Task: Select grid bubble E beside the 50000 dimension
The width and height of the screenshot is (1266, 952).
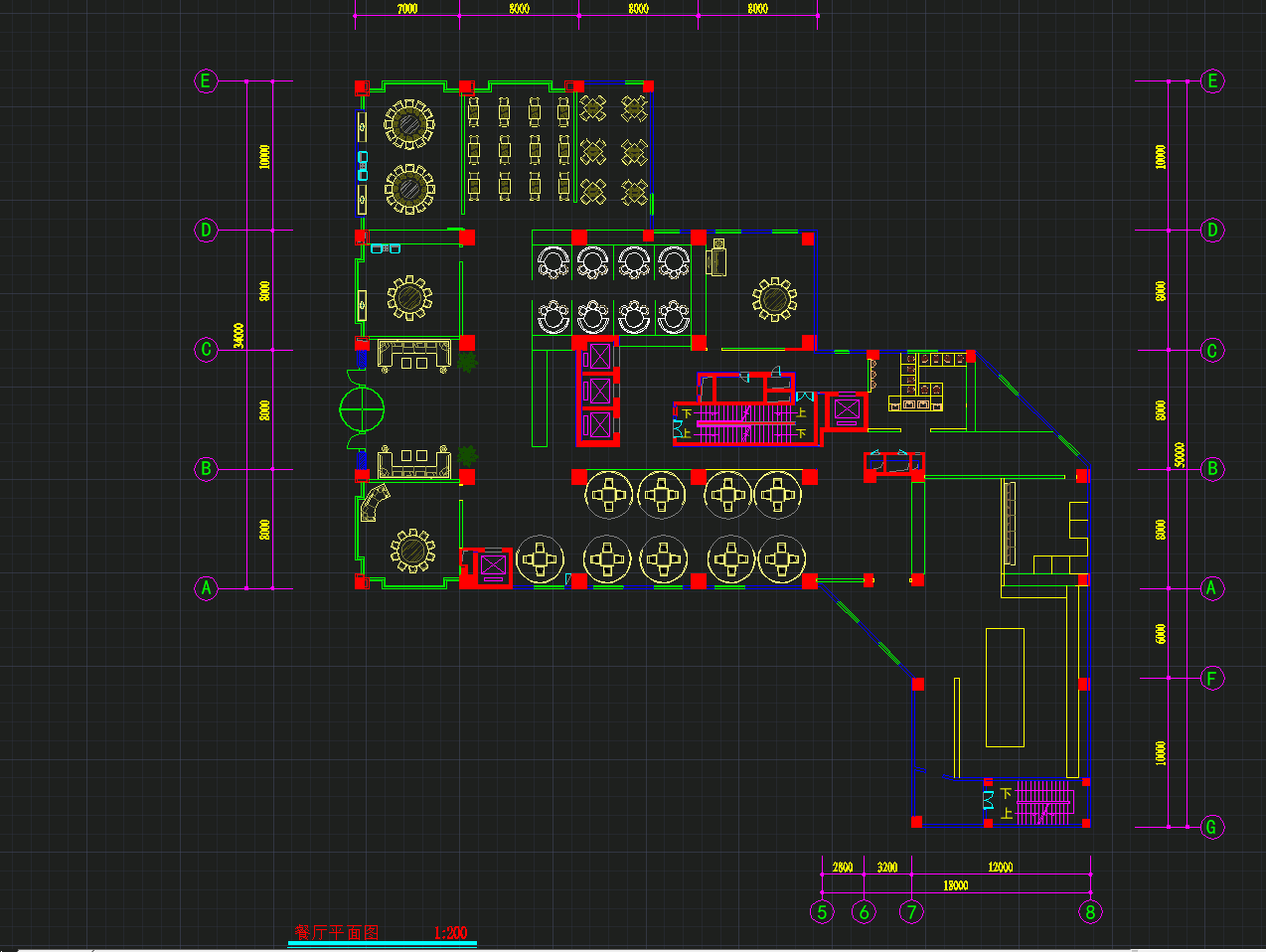Action: (x=1211, y=80)
